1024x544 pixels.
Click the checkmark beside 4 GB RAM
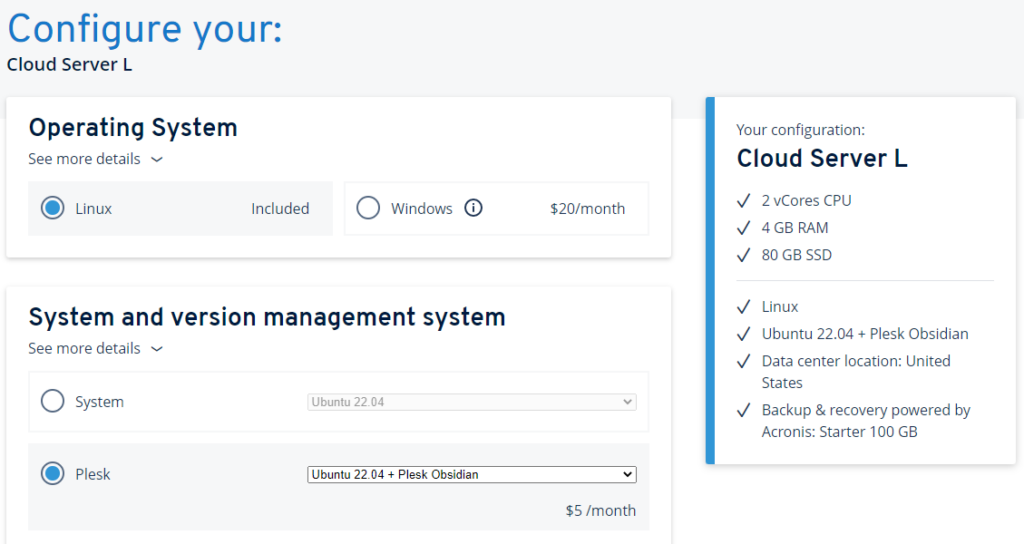pos(743,228)
